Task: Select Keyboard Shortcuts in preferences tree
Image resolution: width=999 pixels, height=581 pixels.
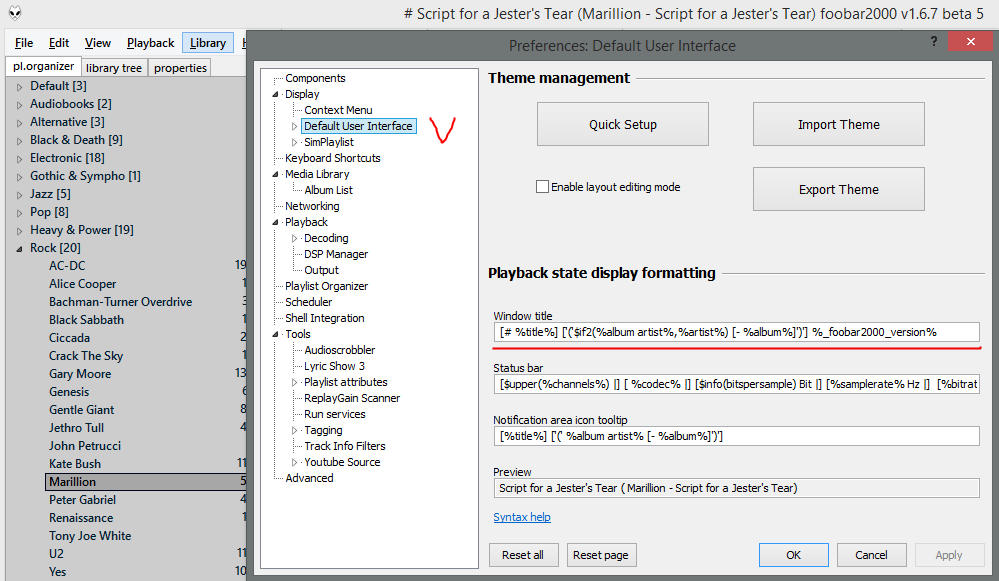Action: click(x=332, y=158)
